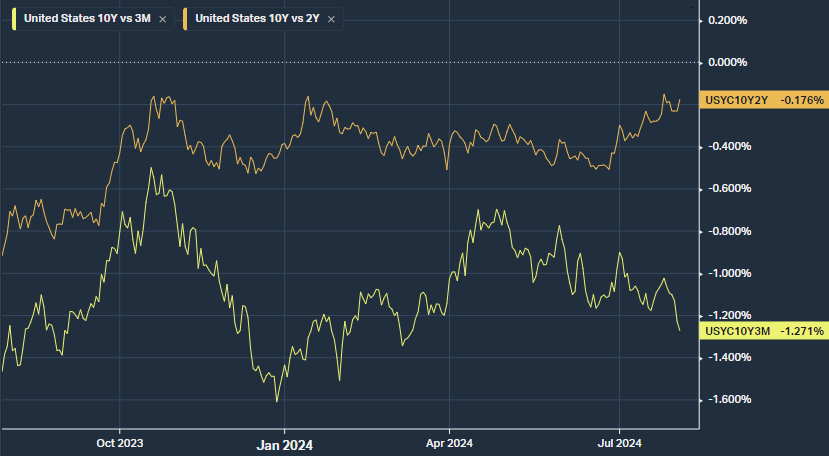Remove the United States 10Y vs 3M series
Image resolution: width=829 pixels, height=456 pixels.
point(162,19)
